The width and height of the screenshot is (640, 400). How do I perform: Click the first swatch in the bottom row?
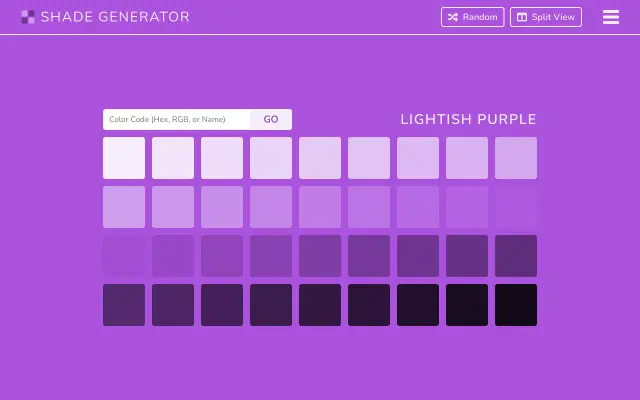pos(124,305)
